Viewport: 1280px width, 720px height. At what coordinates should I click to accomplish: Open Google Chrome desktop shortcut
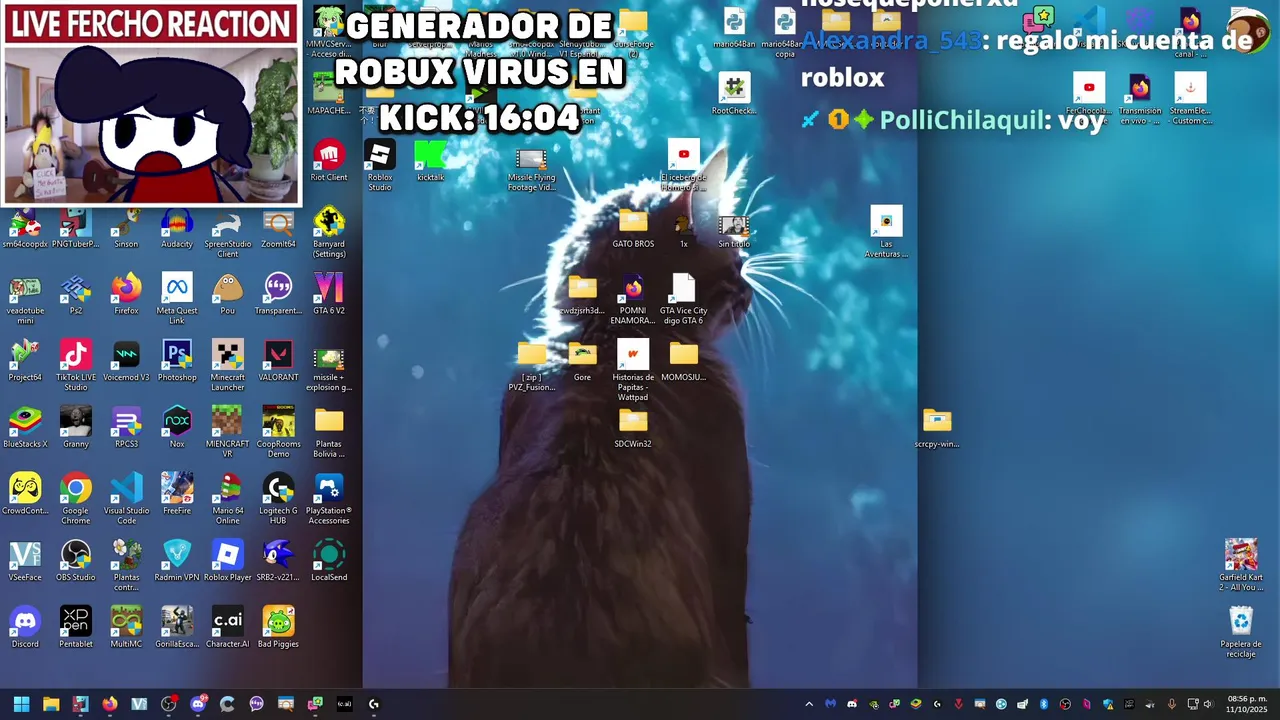(75, 499)
